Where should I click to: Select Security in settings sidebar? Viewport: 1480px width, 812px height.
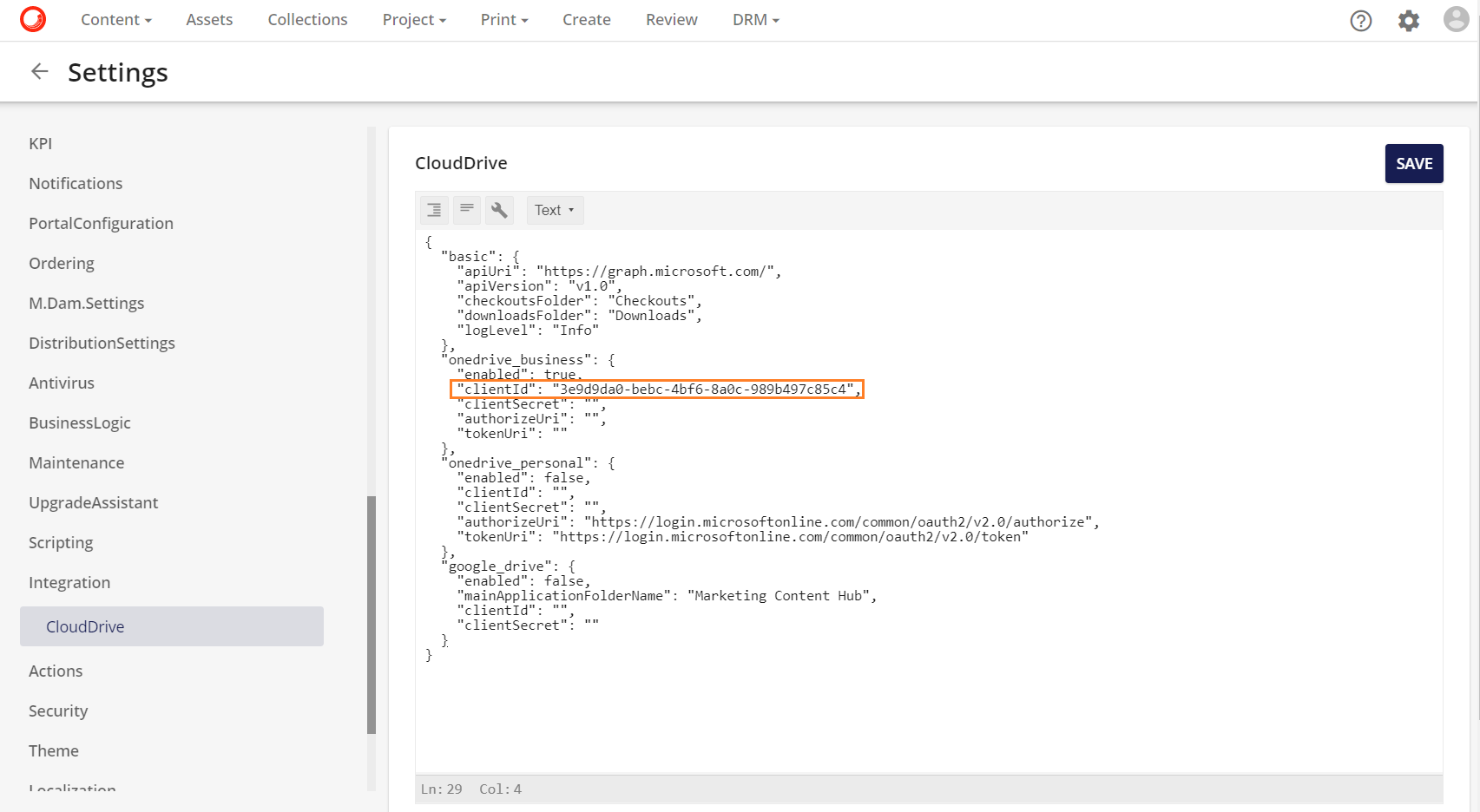(58, 710)
